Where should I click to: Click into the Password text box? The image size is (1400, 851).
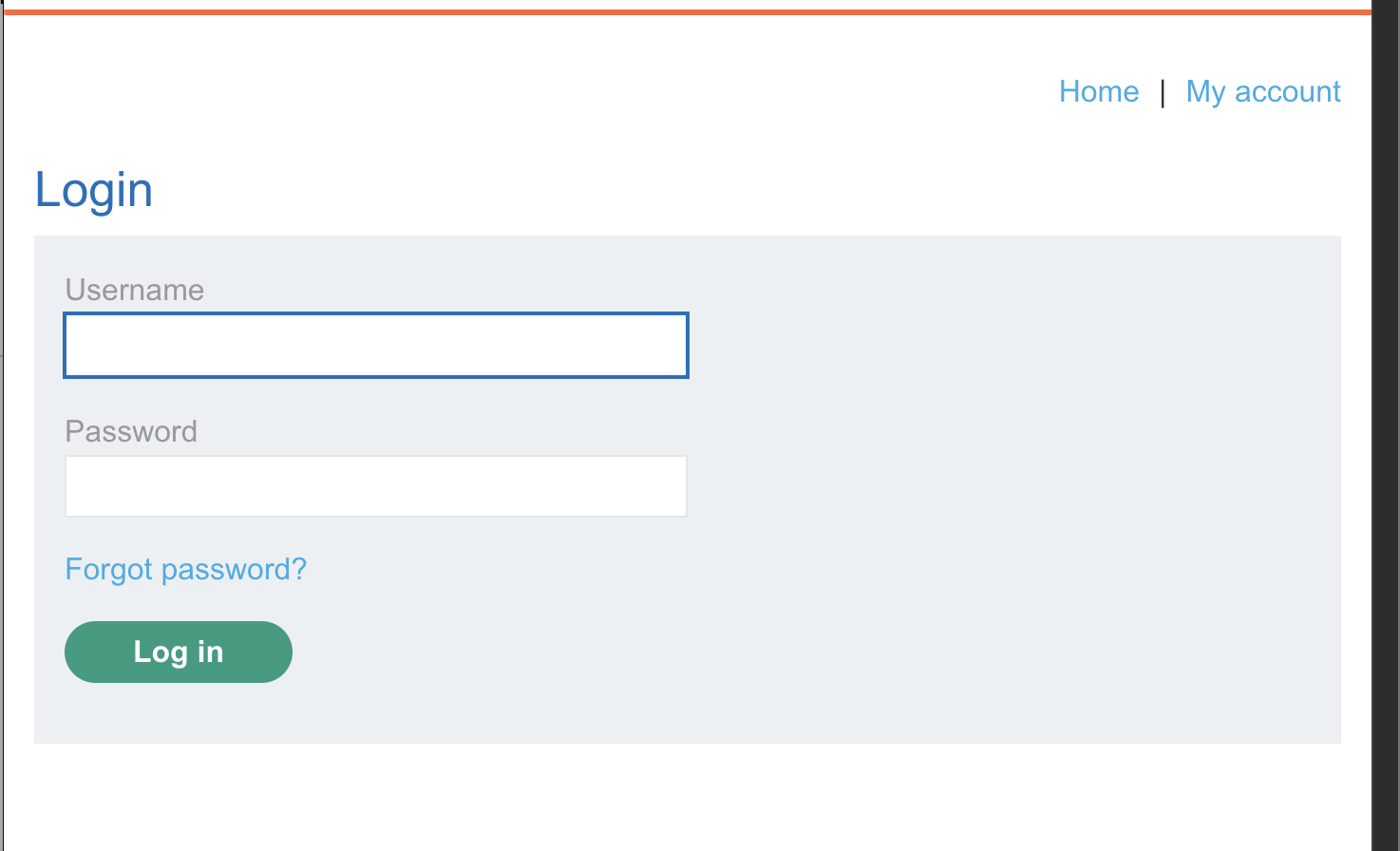376,486
